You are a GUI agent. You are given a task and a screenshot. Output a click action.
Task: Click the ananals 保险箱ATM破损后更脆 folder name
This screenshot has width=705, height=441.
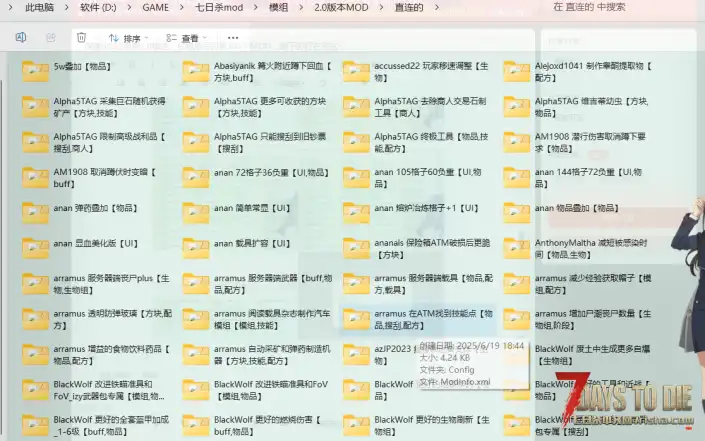pos(432,249)
